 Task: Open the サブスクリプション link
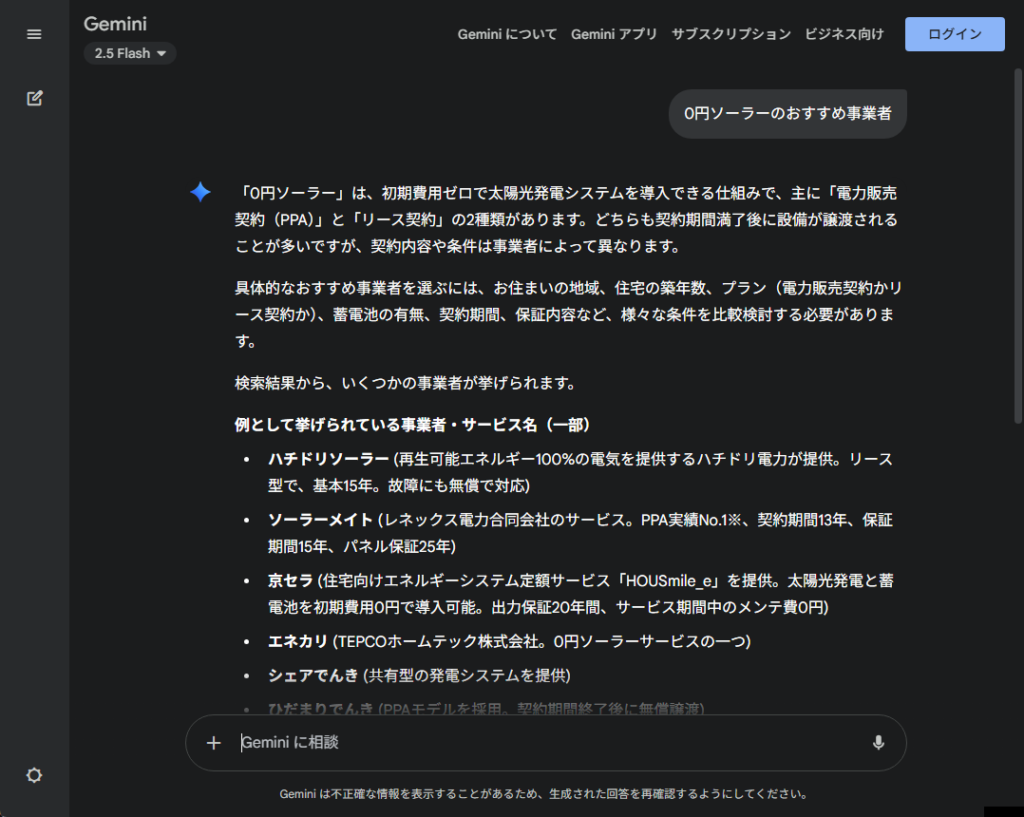(731, 34)
